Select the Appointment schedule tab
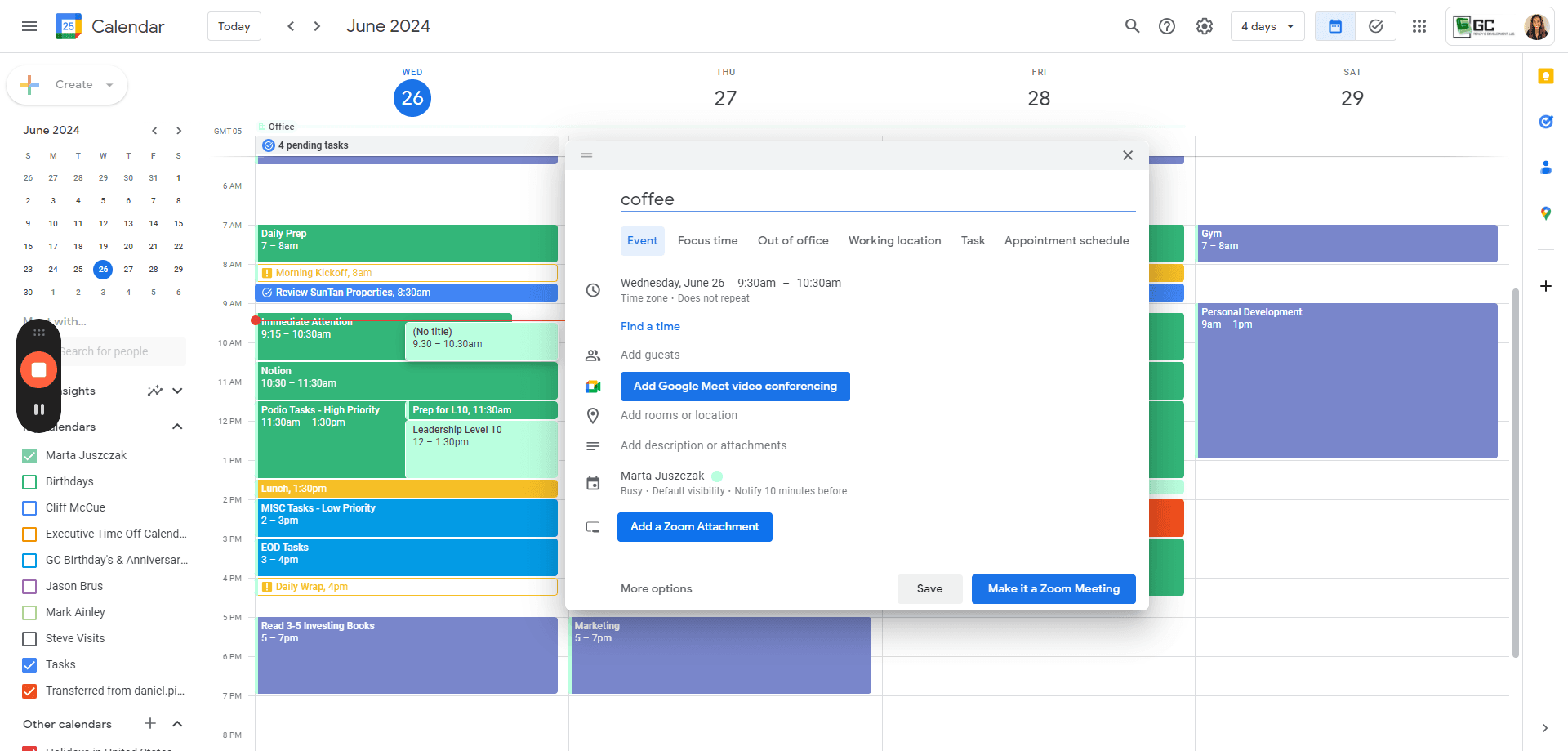Viewport: 1568px width, 751px height. (x=1067, y=240)
